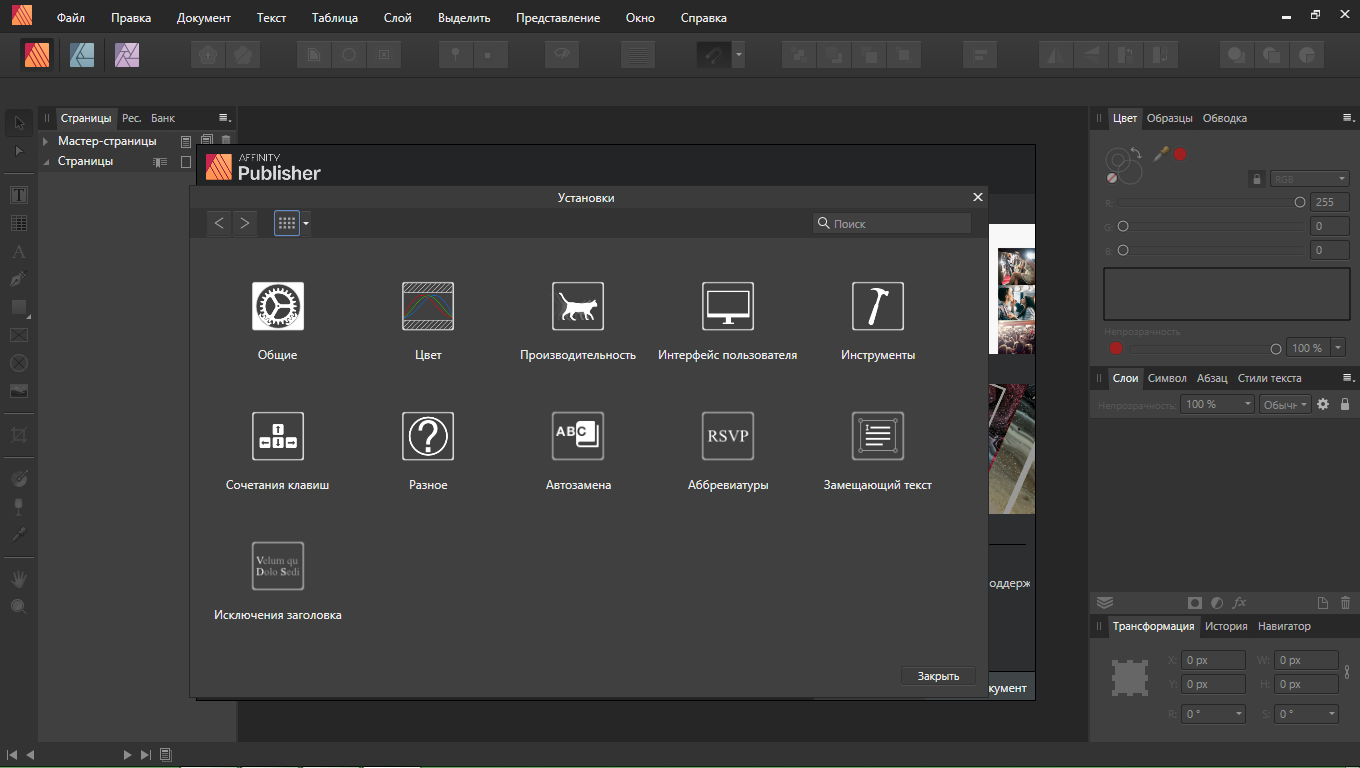Open Инструменты hammer settings icon
The height and width of the screenshot is (768, 1360).
878,306
